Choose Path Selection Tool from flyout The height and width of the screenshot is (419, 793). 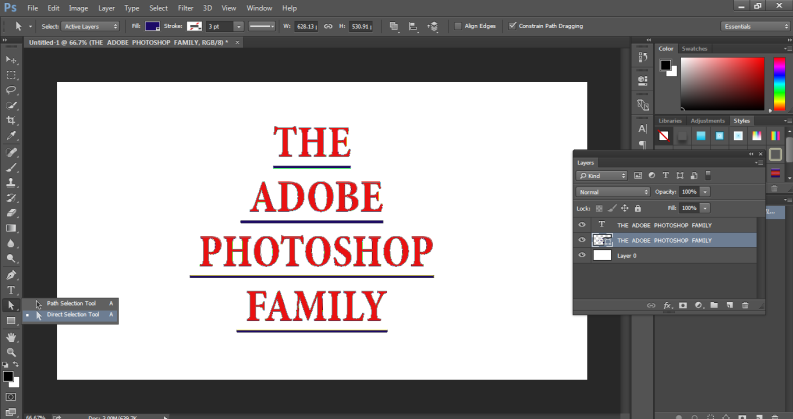[x=71, y=304]
